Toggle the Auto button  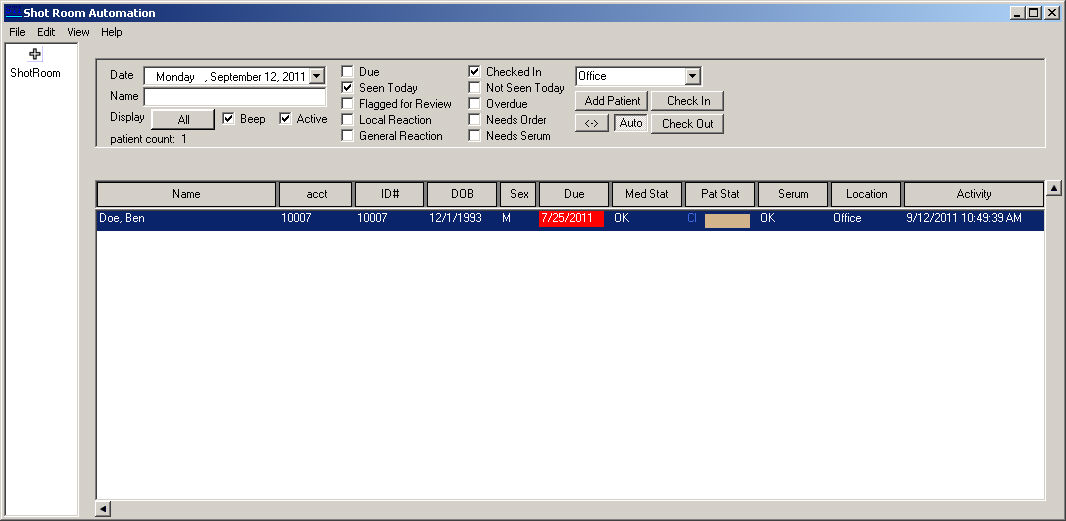pos(631,123)
